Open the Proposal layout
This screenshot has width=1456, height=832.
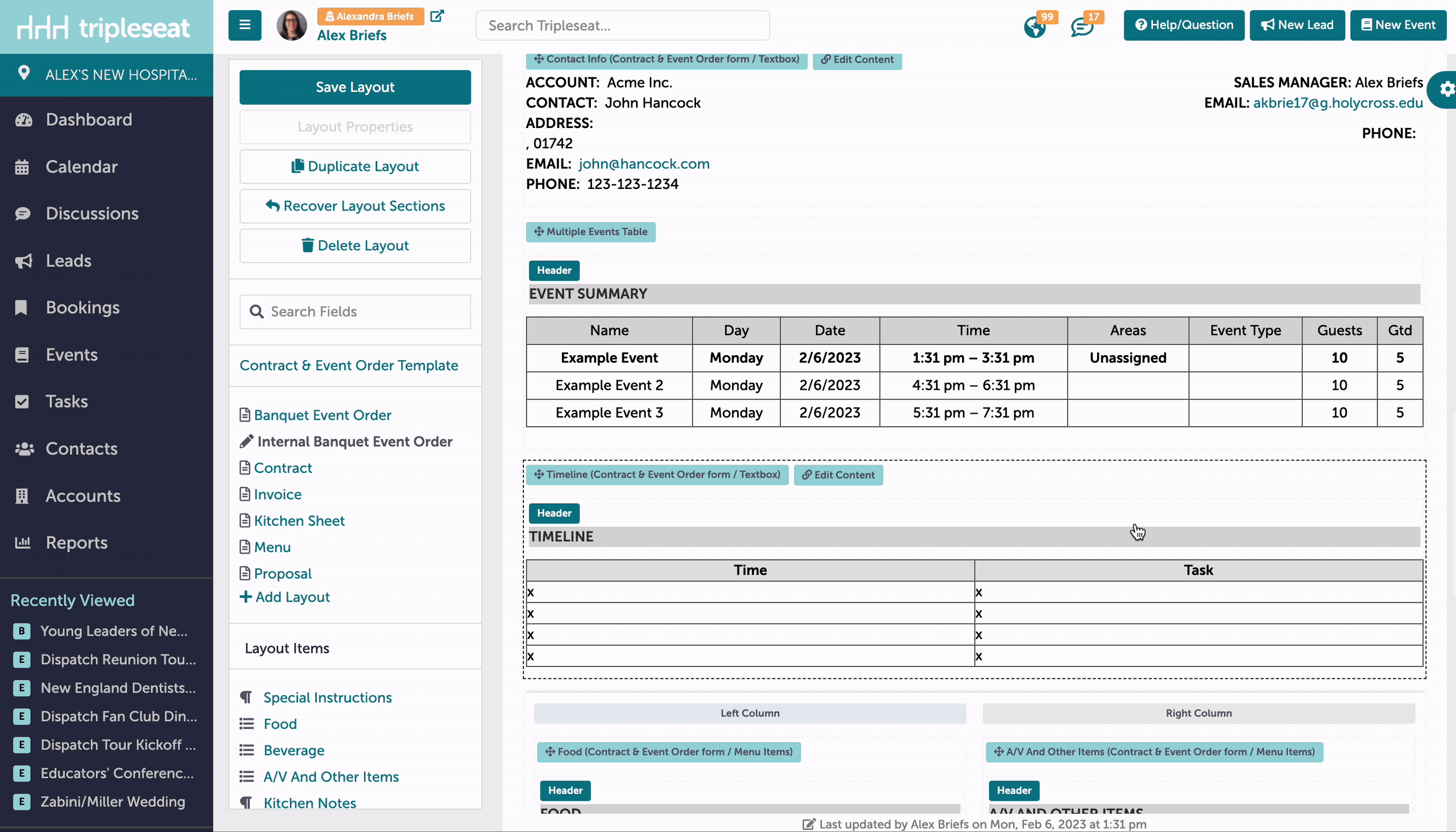coord(283,573)
